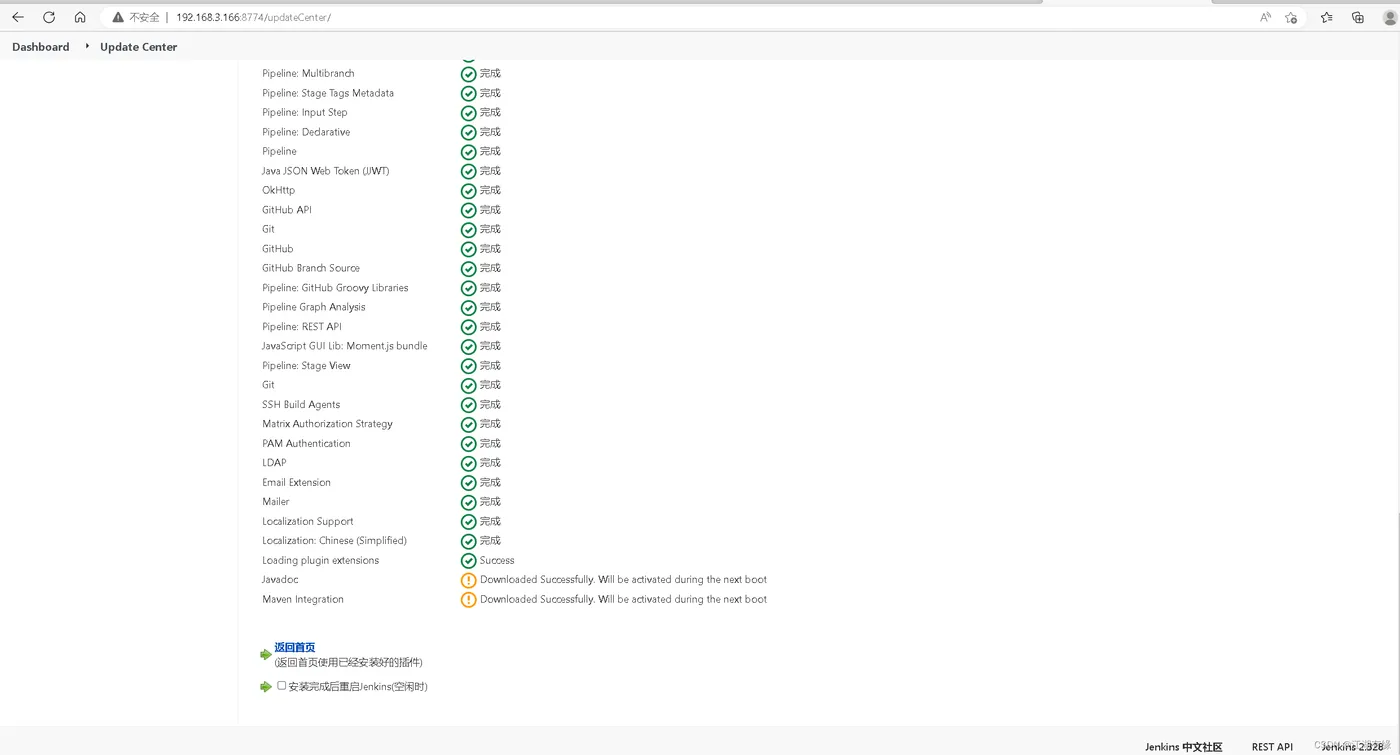The height and width of the screenshot is (755, 1400).
Task: Open the browser profile avatar
Action: 1390,17
